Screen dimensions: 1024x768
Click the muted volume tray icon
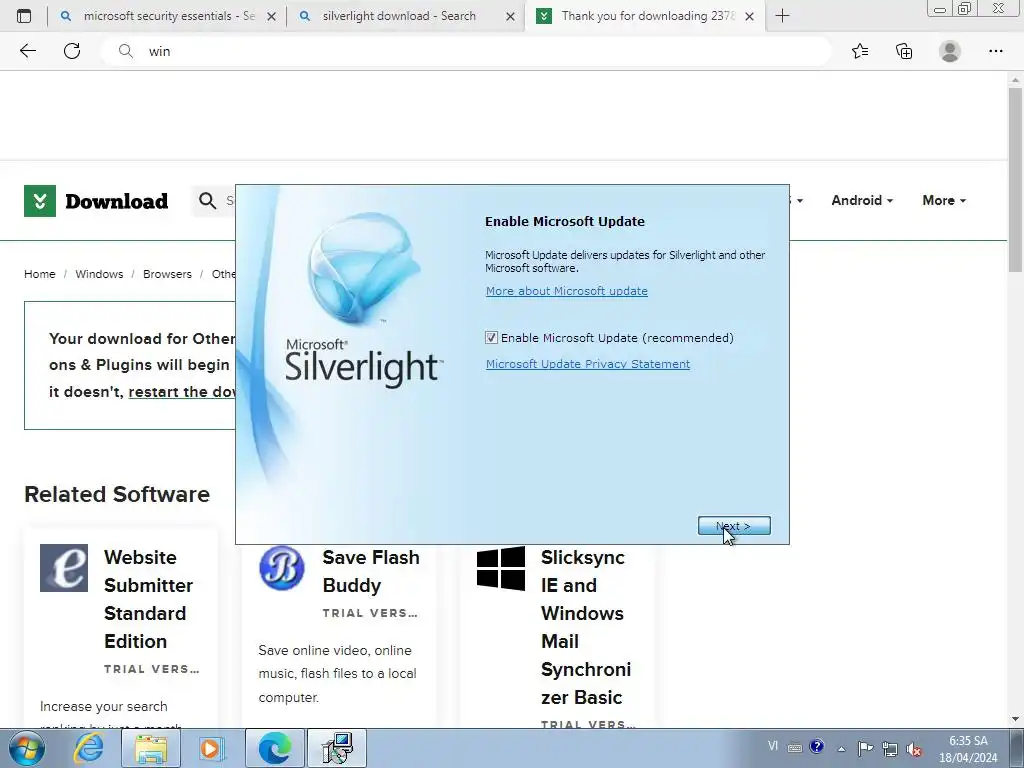[x=914, y=749]
